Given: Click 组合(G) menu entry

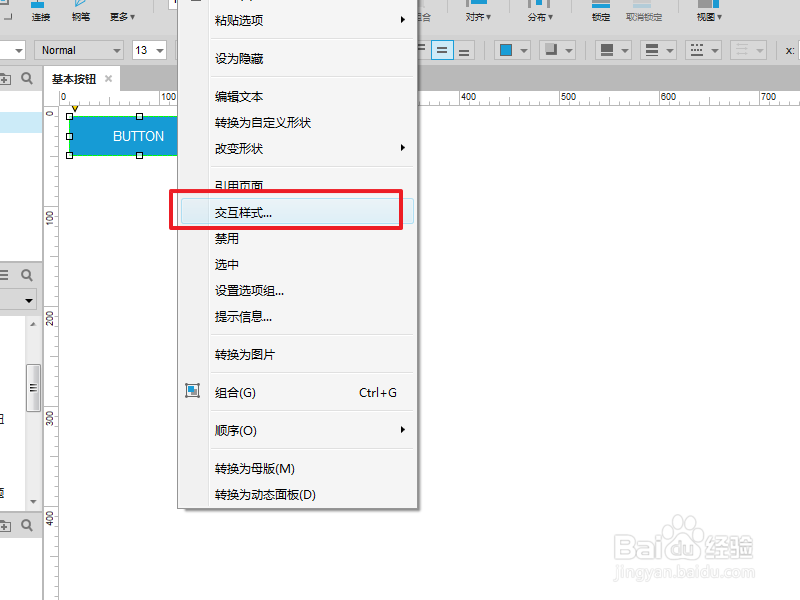Looking at the screenshot, I should pos(297,392).
